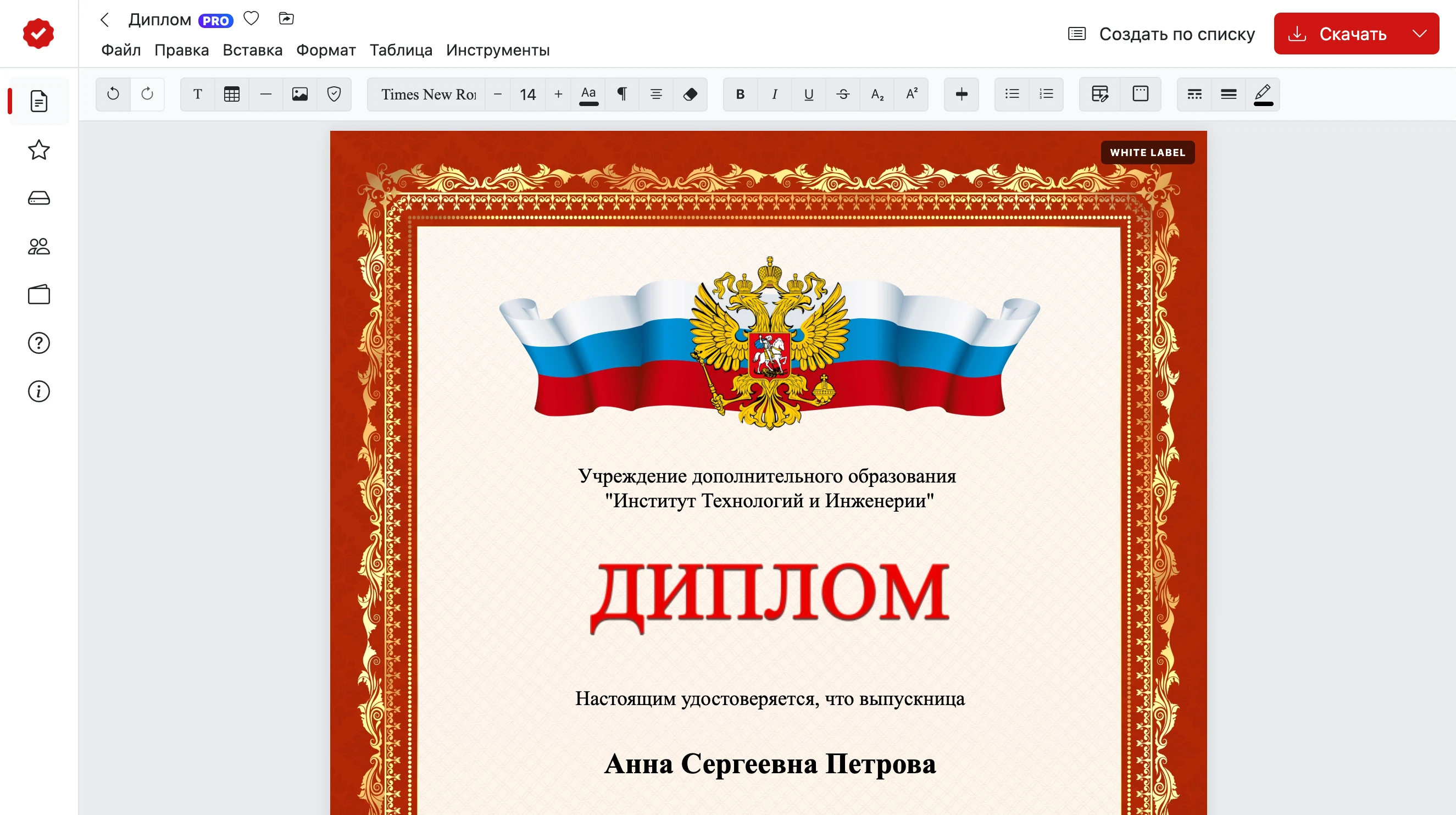1456x815 pixels.
Task: Click the PRO badge
Action: tap(216, 21)
